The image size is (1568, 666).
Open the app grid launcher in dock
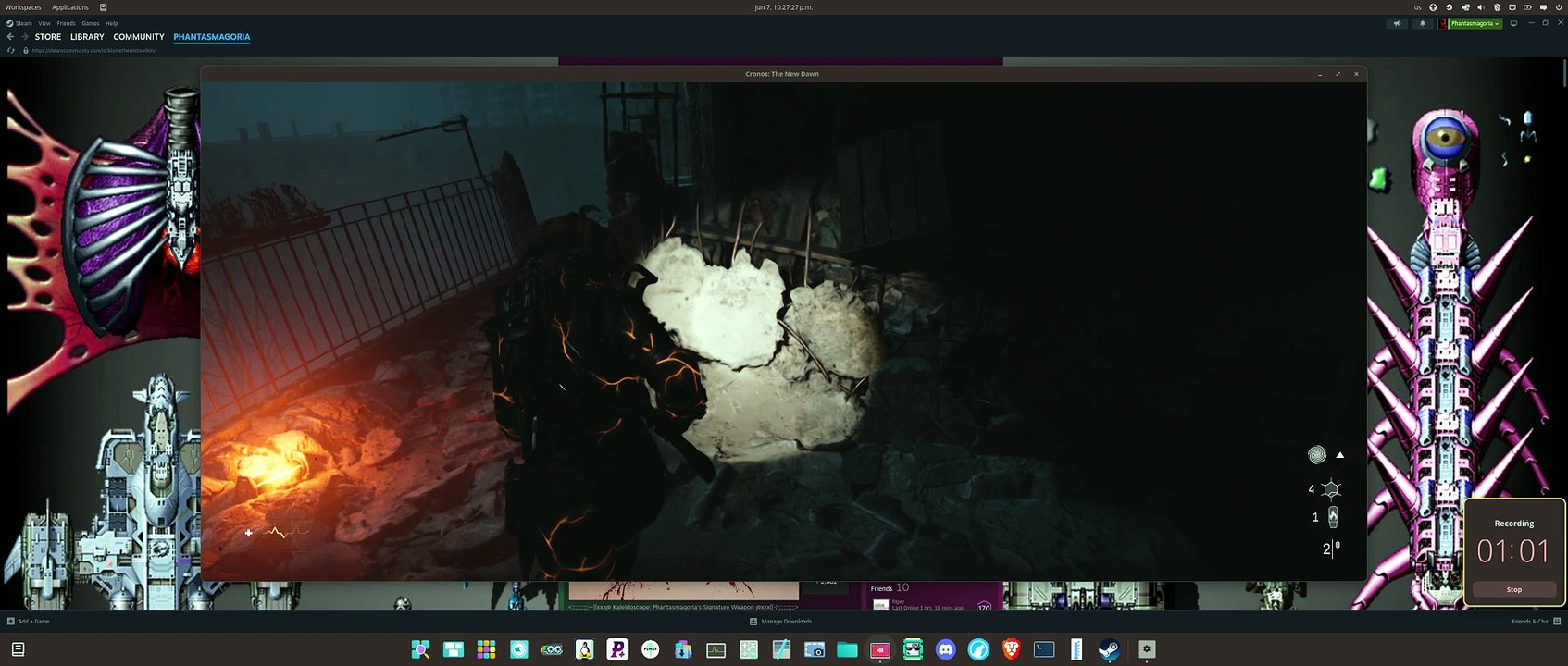[486, 649]
